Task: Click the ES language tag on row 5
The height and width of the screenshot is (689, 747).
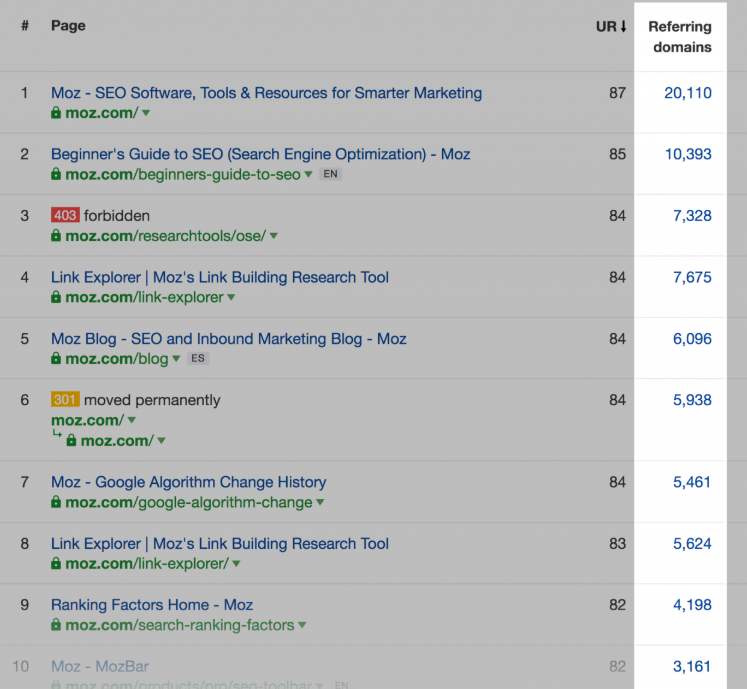Action: tap(198, 358)
